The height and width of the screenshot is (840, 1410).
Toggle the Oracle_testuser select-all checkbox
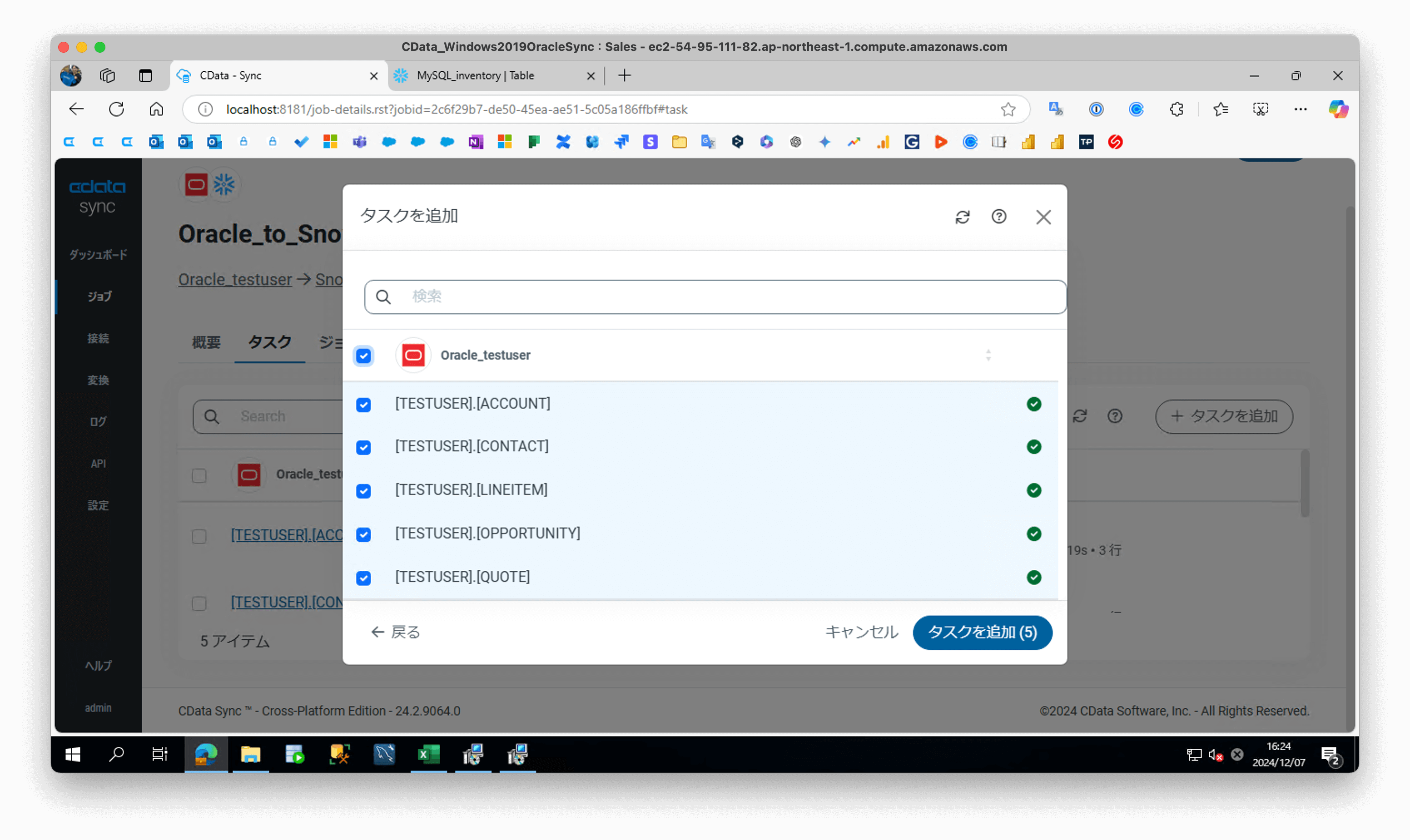[x=363, y=356]
